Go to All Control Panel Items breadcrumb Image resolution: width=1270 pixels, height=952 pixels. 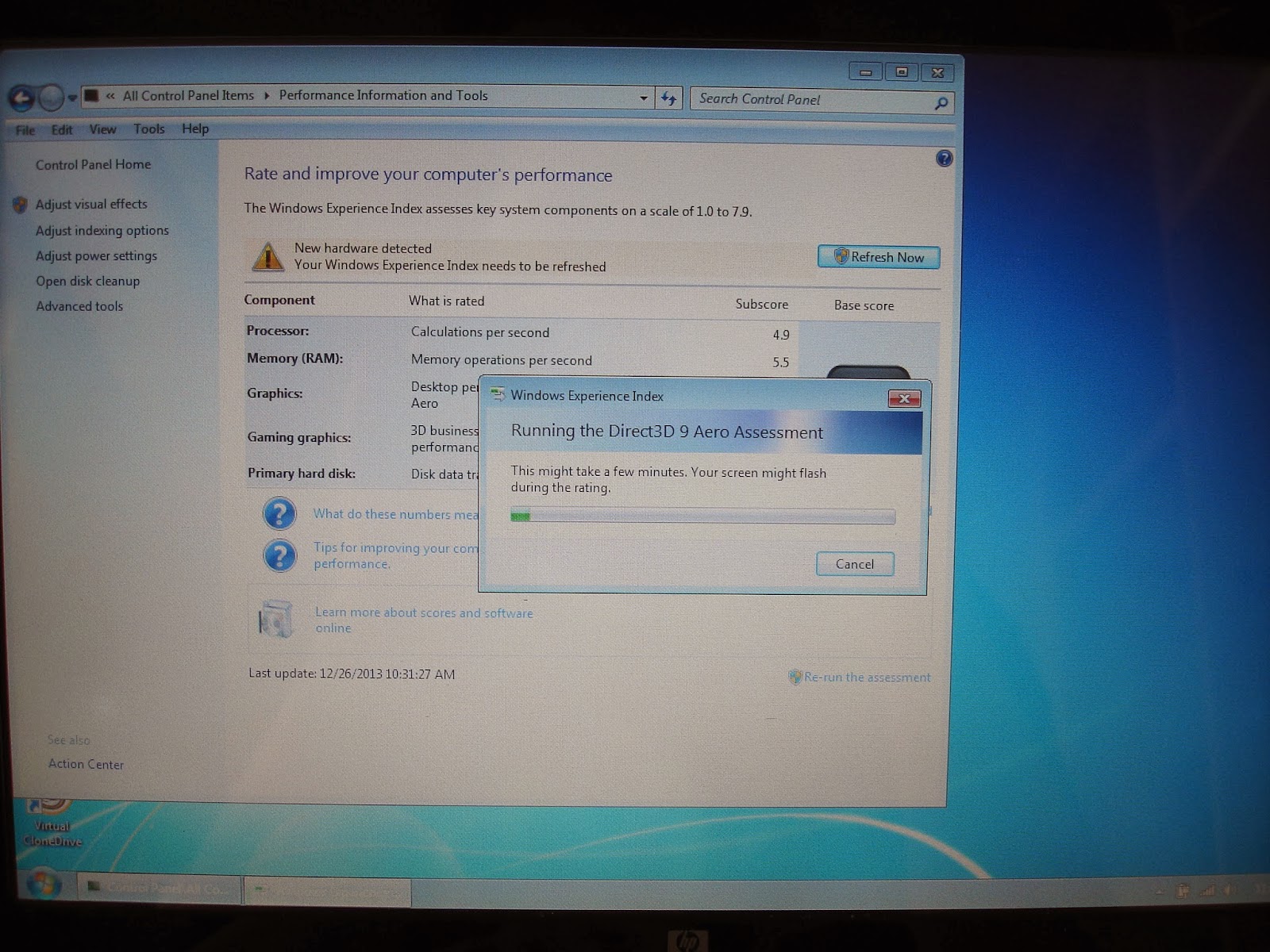pos(188,96)
